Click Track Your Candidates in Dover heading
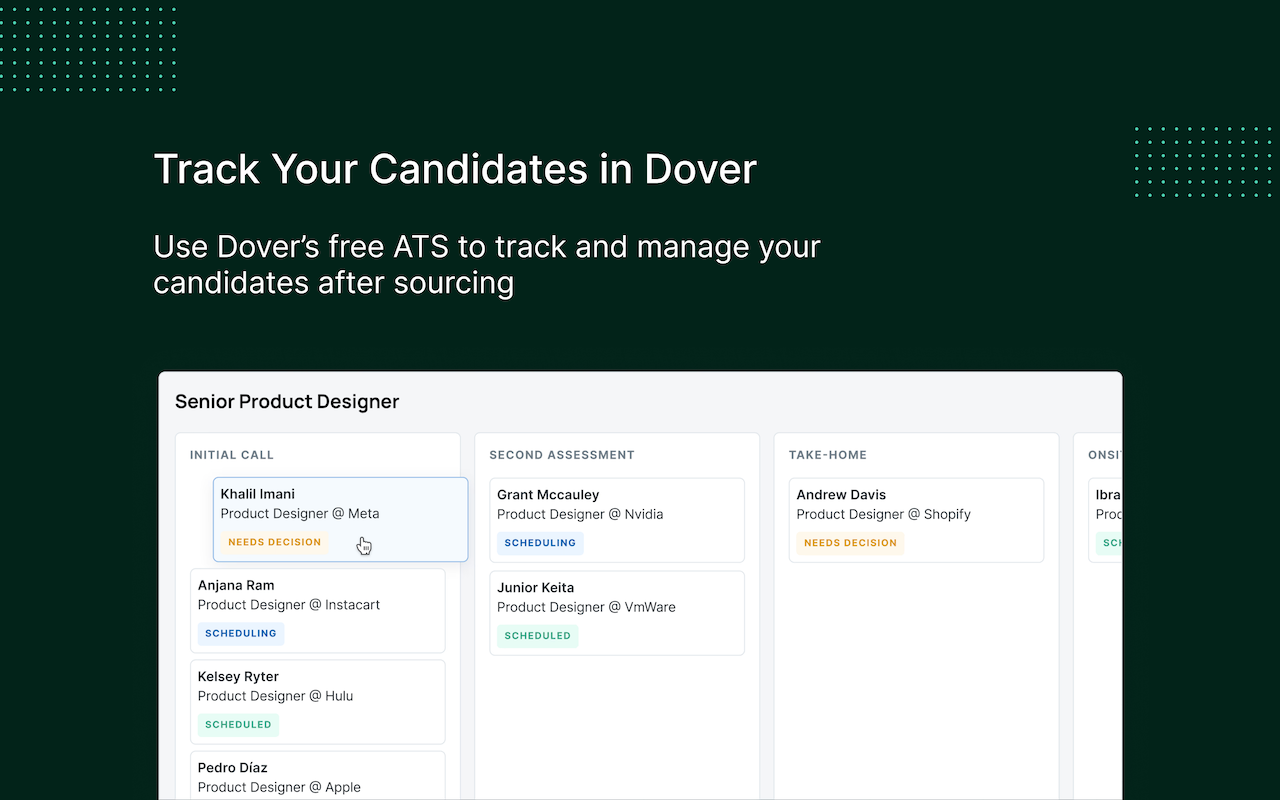Image resolution: width=1280 pixels, height=800 pixels. click(x=455, y=169)
